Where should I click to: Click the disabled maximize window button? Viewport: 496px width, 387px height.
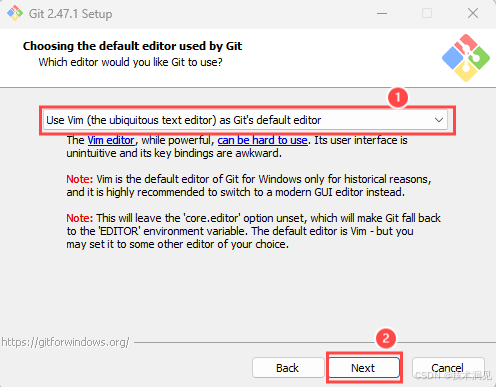coord(427,14)
